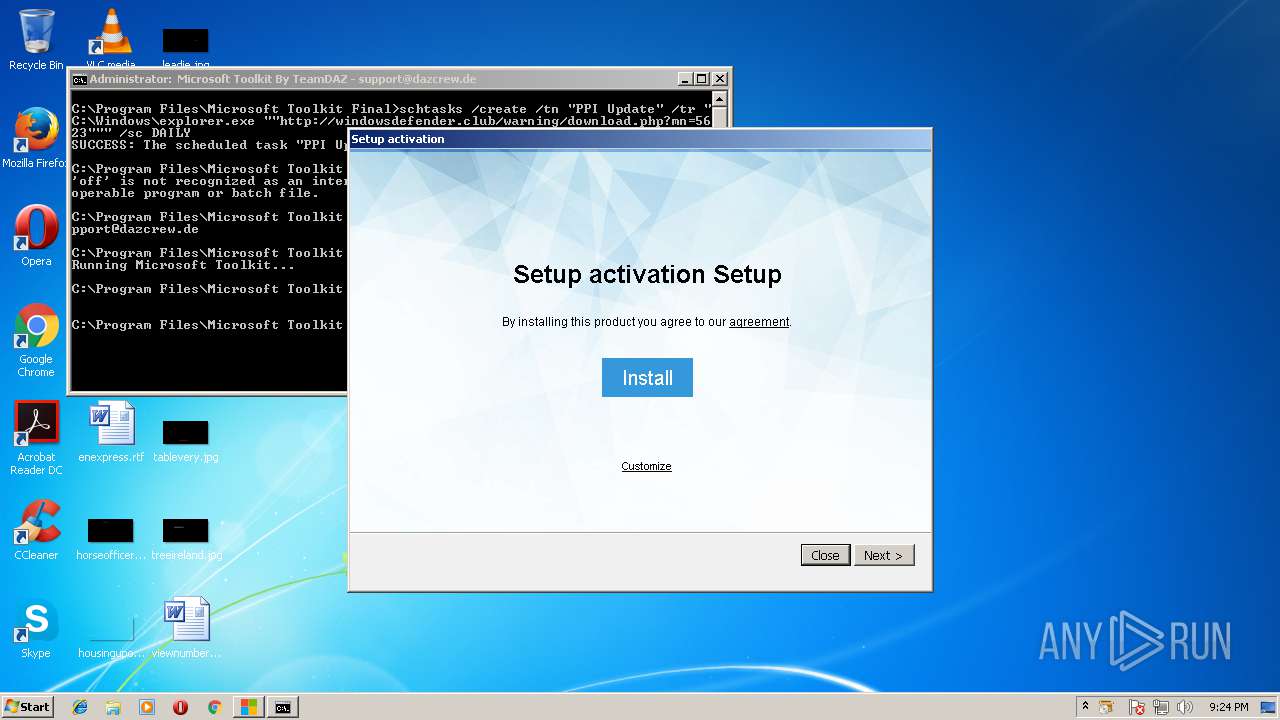1280x720 pixels.
Task: Open volume speaker tray icon
Action: point(1185,707)
